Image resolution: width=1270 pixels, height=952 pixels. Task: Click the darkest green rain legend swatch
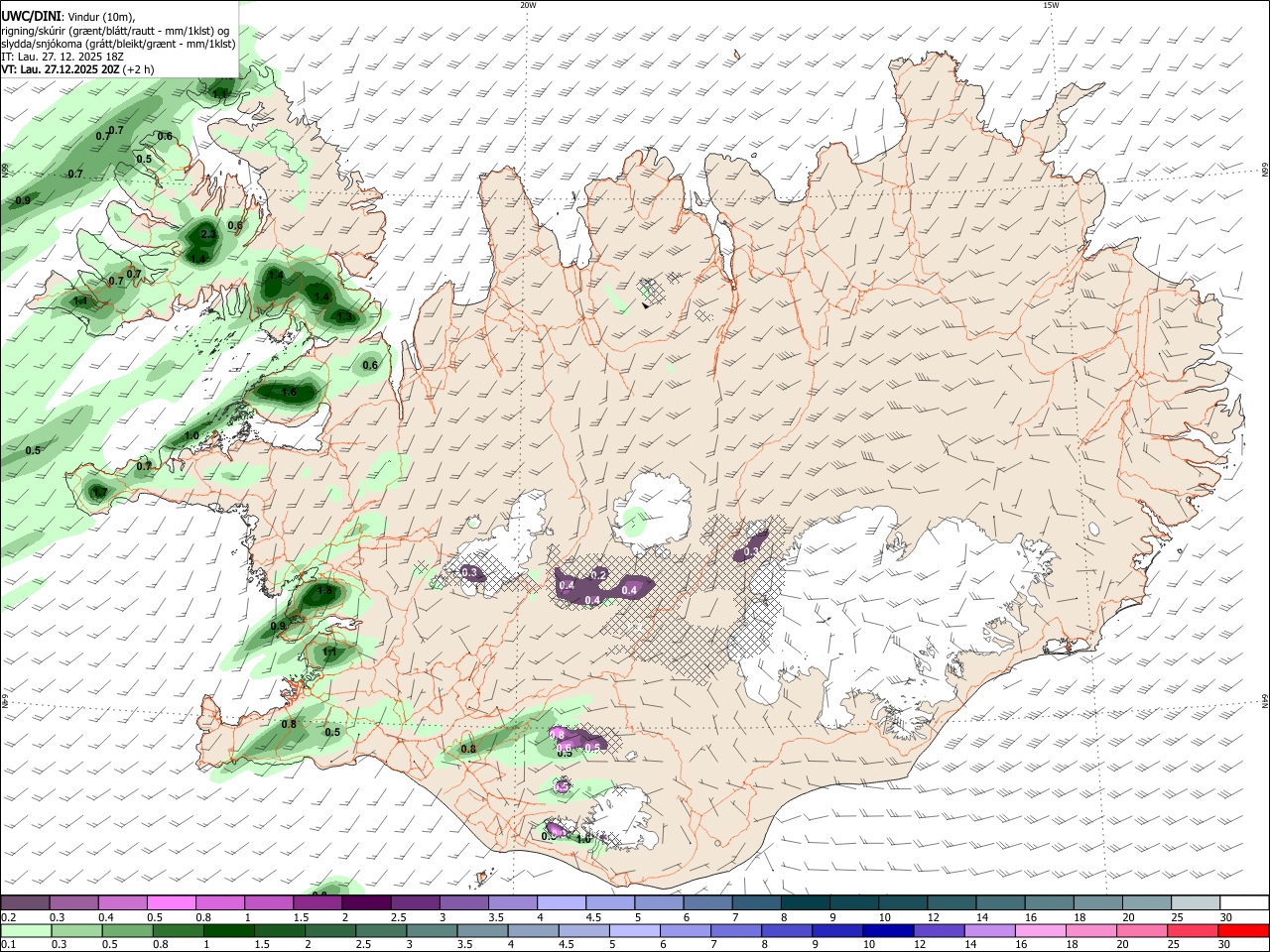pos(229,931)
